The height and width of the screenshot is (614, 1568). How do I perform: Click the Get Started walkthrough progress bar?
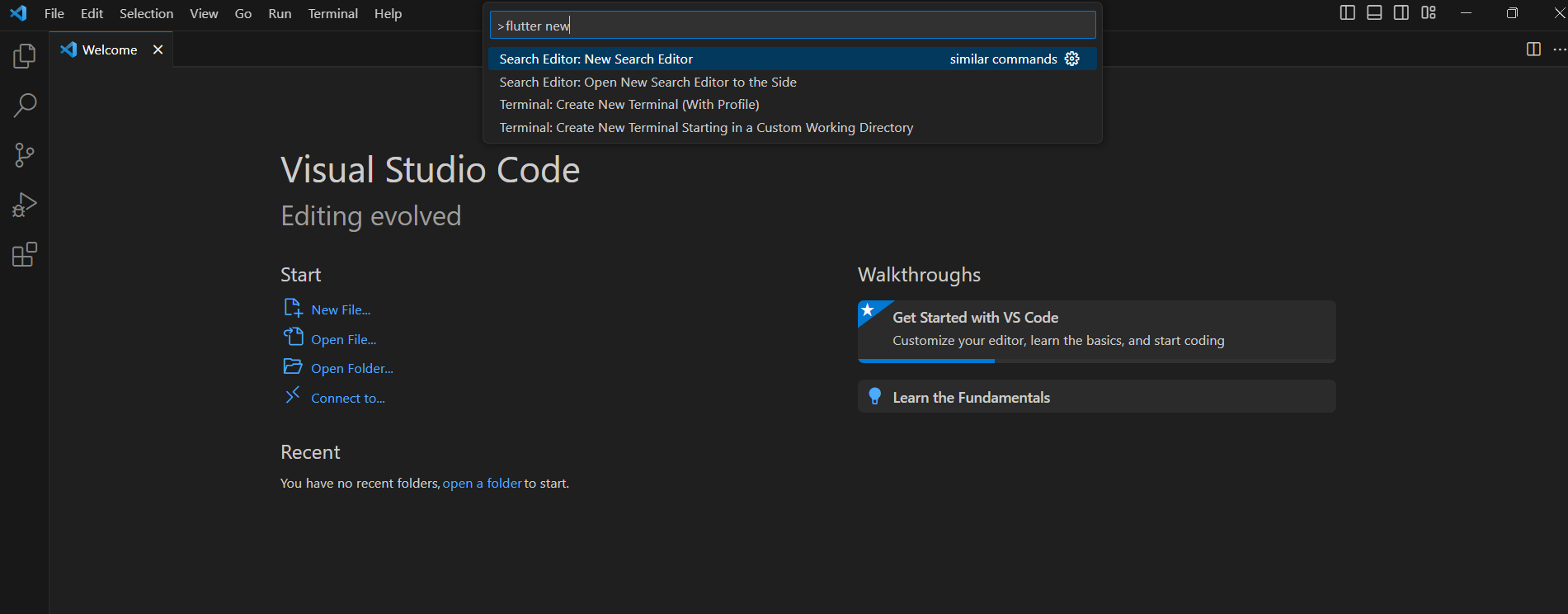pyautogui.click(x=1097, y=361)
